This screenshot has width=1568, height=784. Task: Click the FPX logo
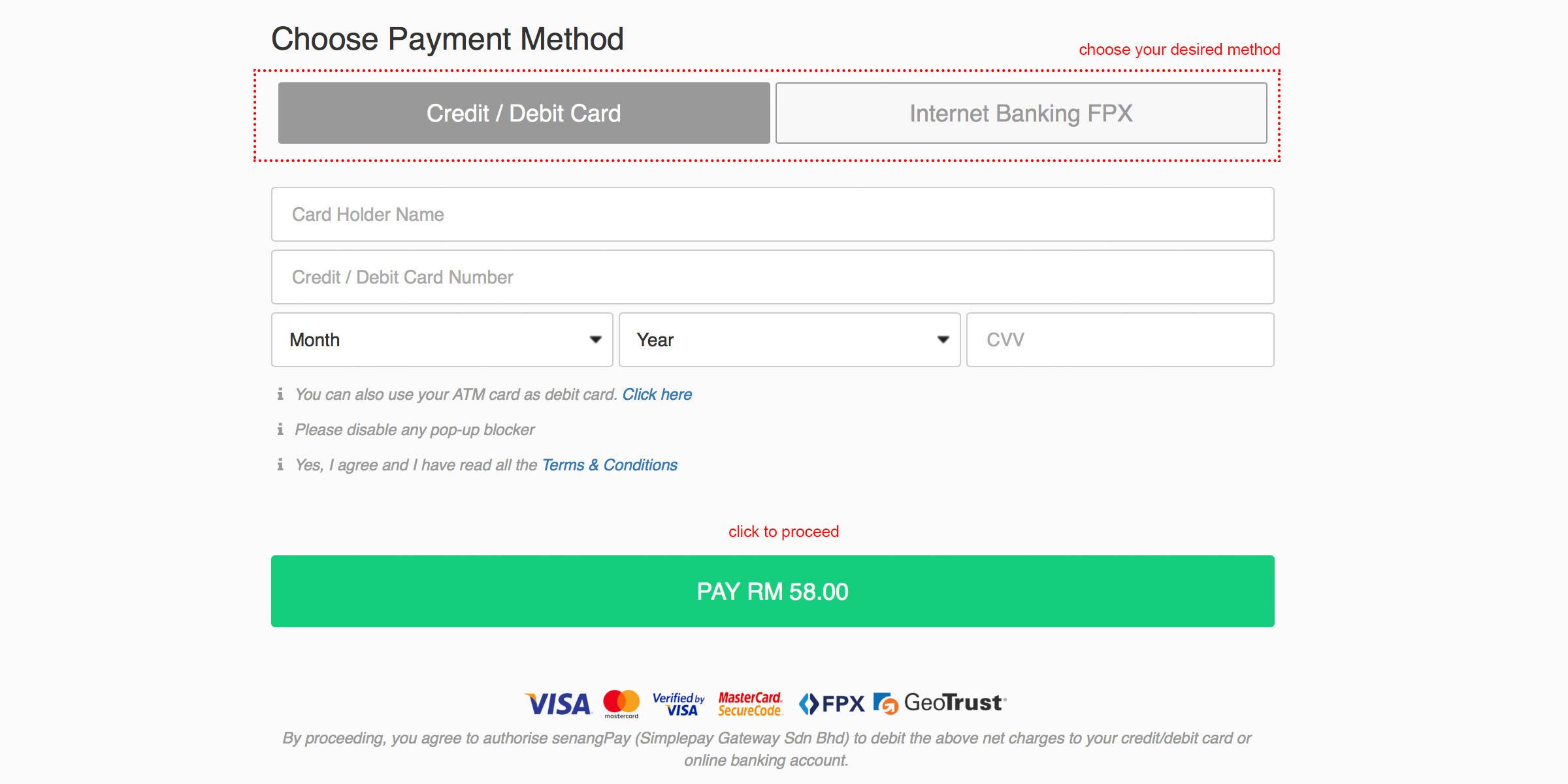click(832, 704)
